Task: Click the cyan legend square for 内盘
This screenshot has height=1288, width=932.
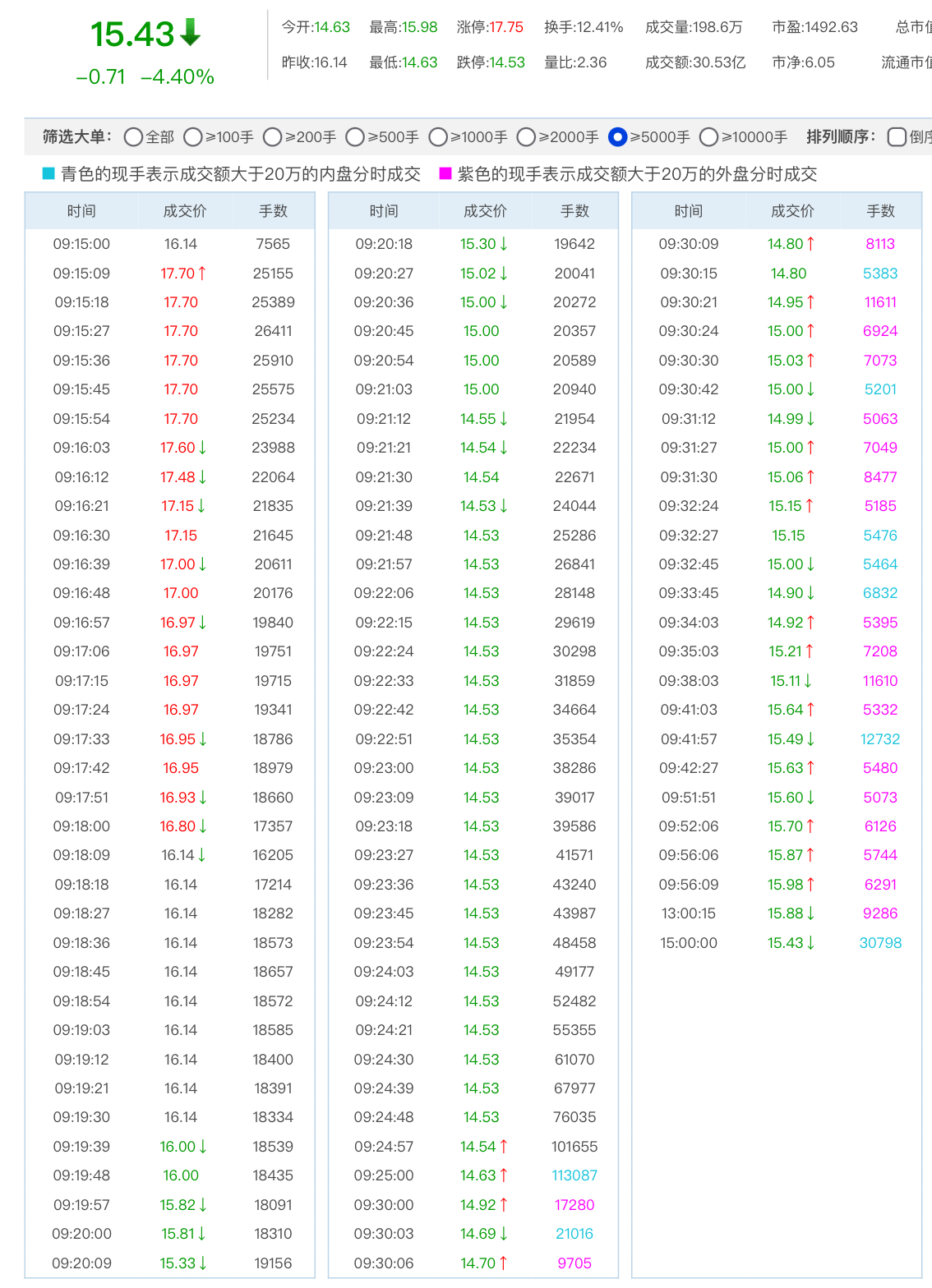Action: [48, 173]
